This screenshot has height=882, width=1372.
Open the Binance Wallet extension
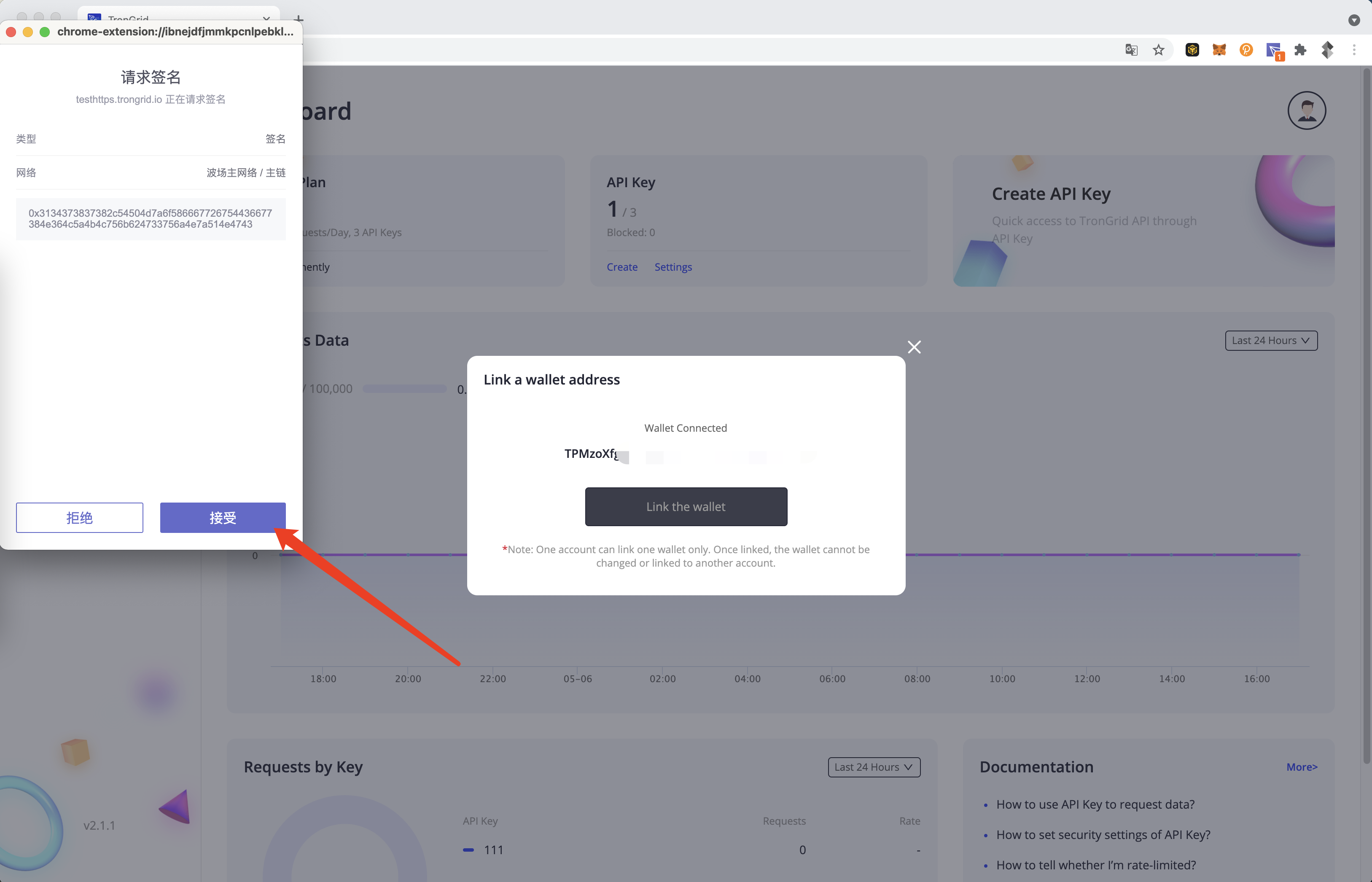(x=1192, y=50)
